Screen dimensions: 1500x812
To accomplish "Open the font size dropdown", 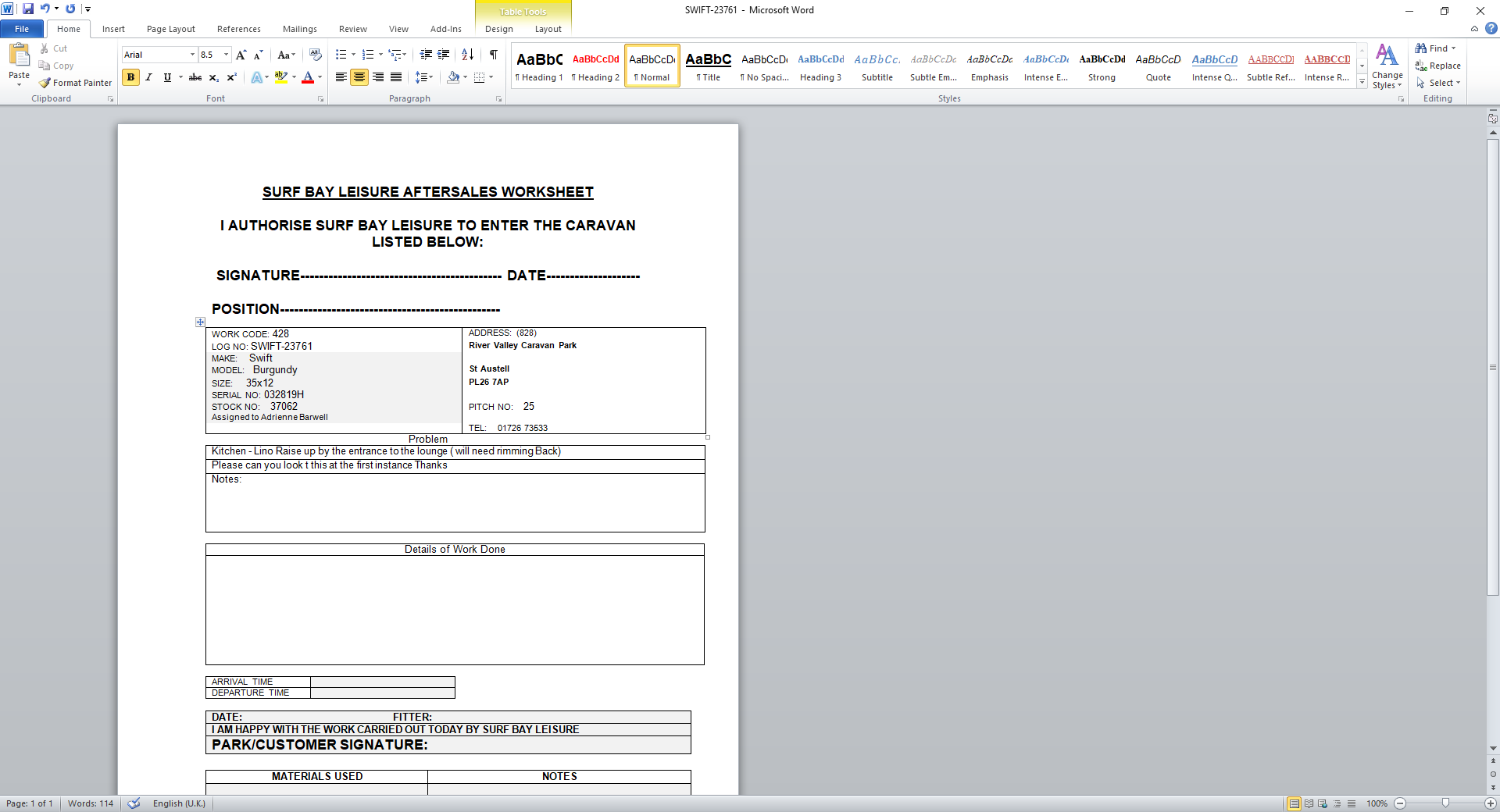I will click(227, 55).
